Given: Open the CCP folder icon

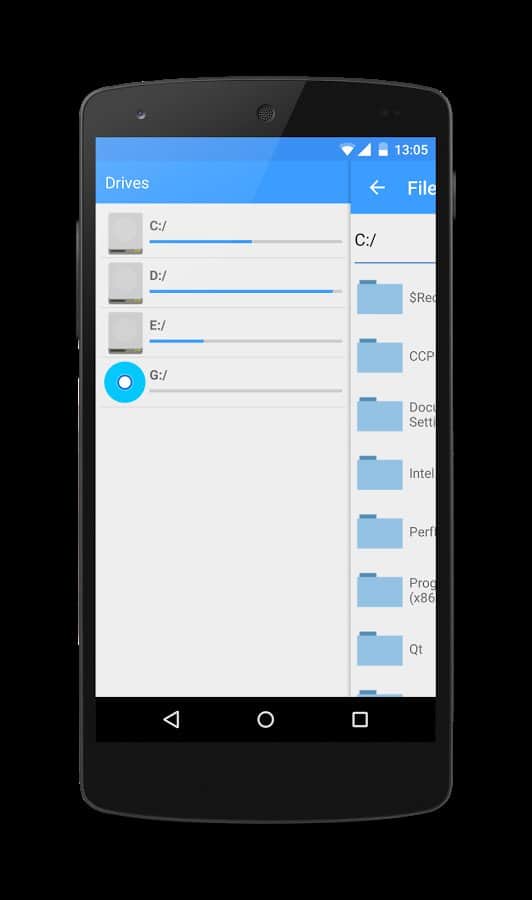Looking at the screenshot, I should pos(379,355).
